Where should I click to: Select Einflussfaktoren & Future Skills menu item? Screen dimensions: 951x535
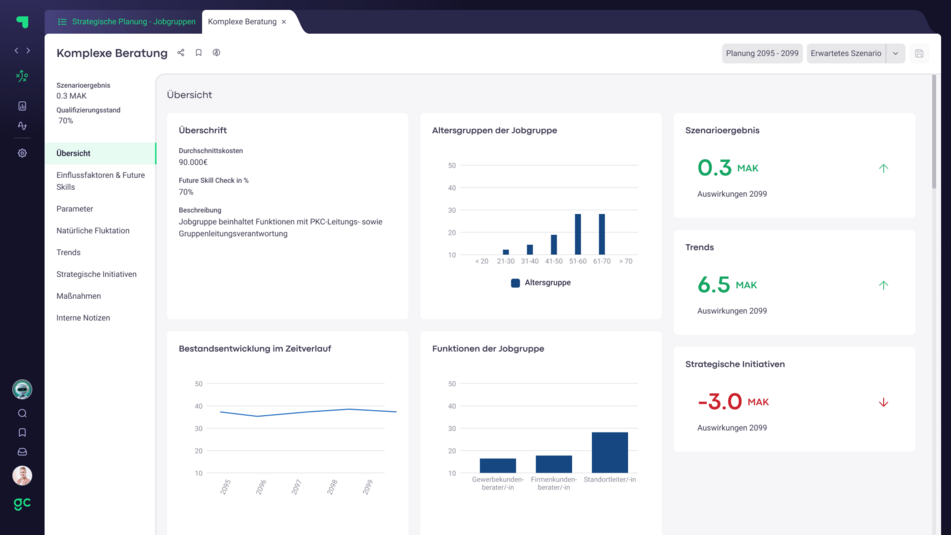coord(100,181)
